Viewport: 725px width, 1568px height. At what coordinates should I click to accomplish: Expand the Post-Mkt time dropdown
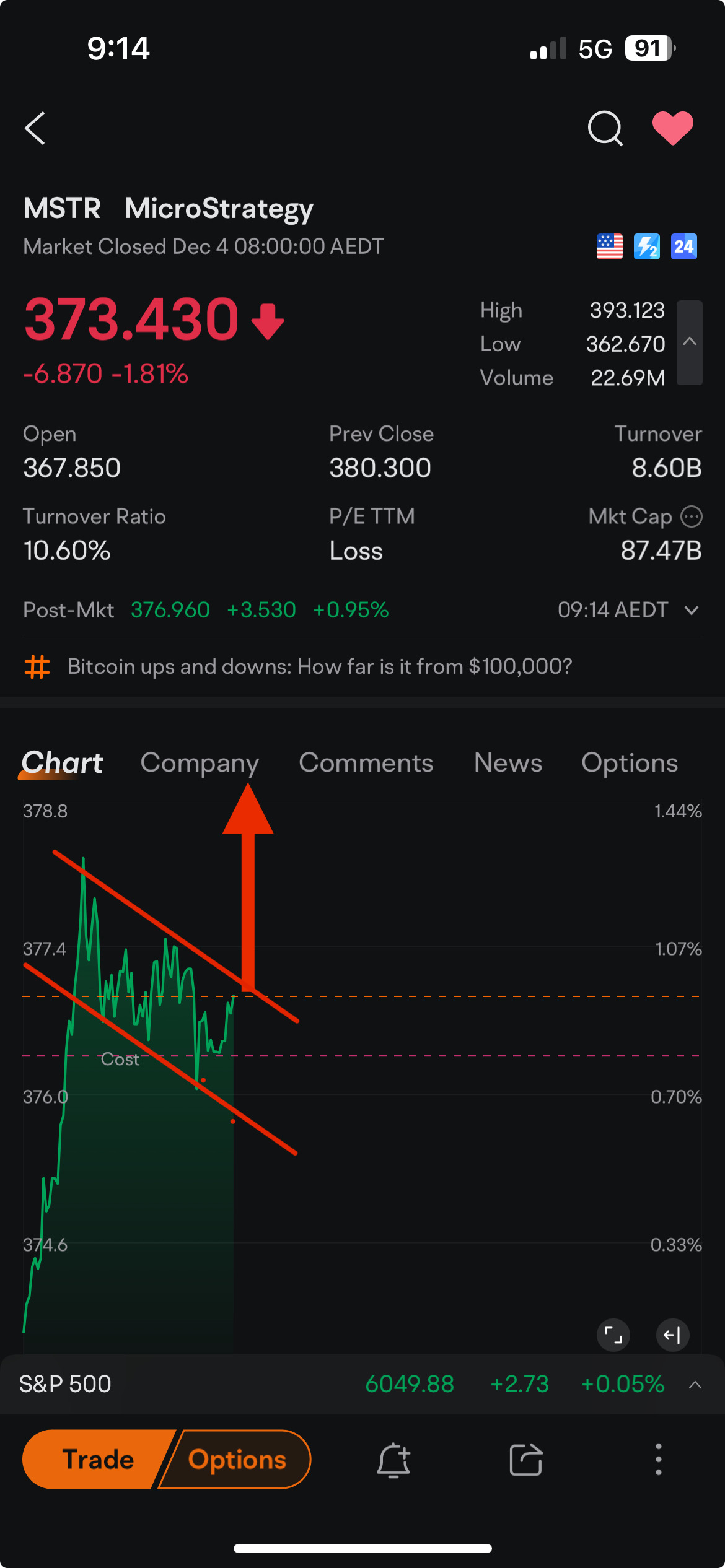(x=692, y=611)
